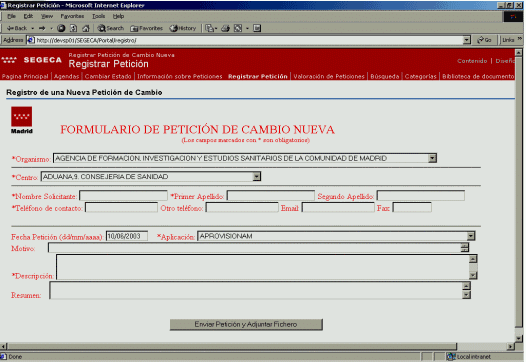Click Resumen scrollbar down arrow
526x362 pixels.
(x=466, y=295)
